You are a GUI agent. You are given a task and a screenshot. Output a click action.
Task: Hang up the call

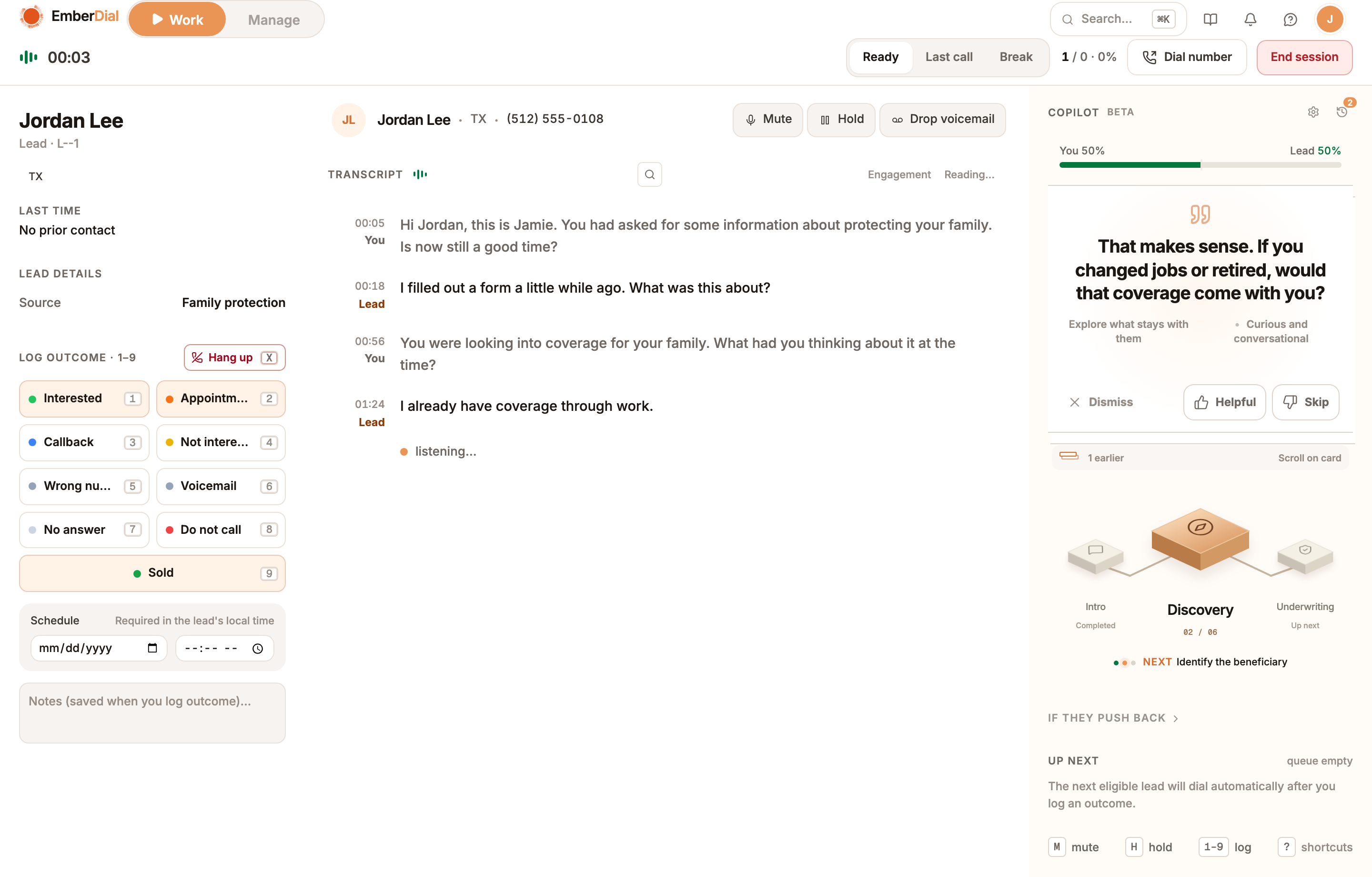click(234, 357)
